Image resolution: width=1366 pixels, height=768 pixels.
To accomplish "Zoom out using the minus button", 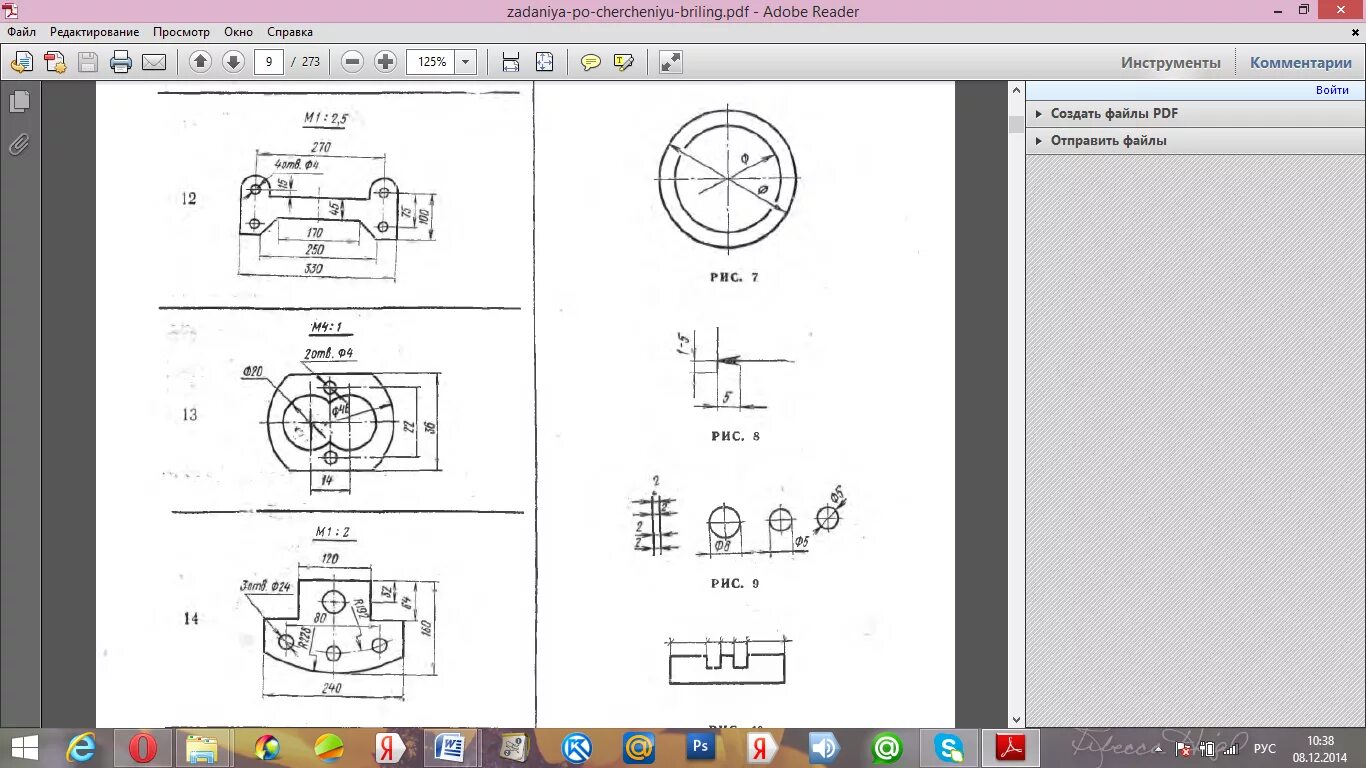I will 352,62.
